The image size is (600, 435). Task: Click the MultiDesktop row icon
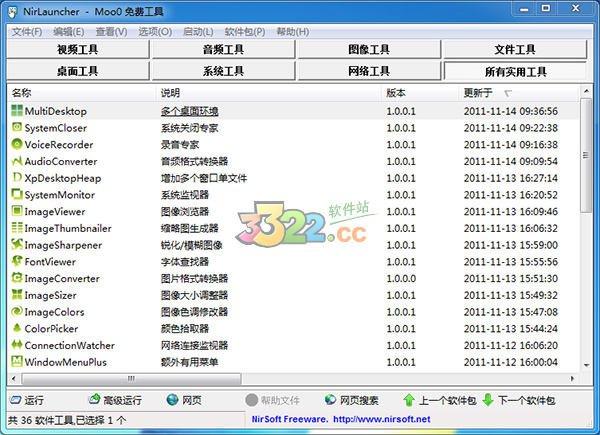[17, 111]
